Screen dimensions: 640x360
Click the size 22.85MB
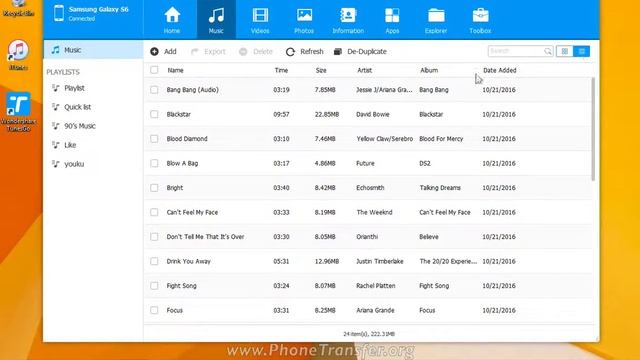click(x=327, y=114)
